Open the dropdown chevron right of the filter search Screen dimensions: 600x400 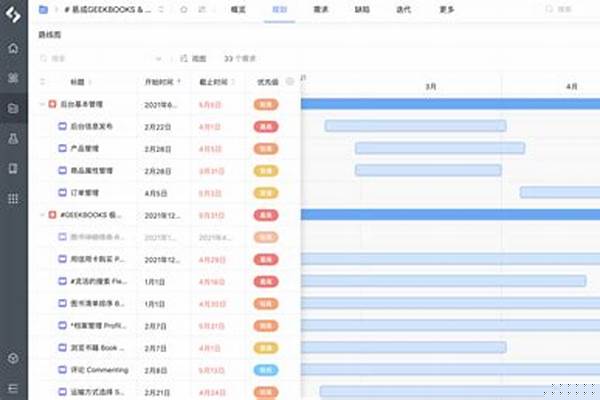click(x=158, y=59)
